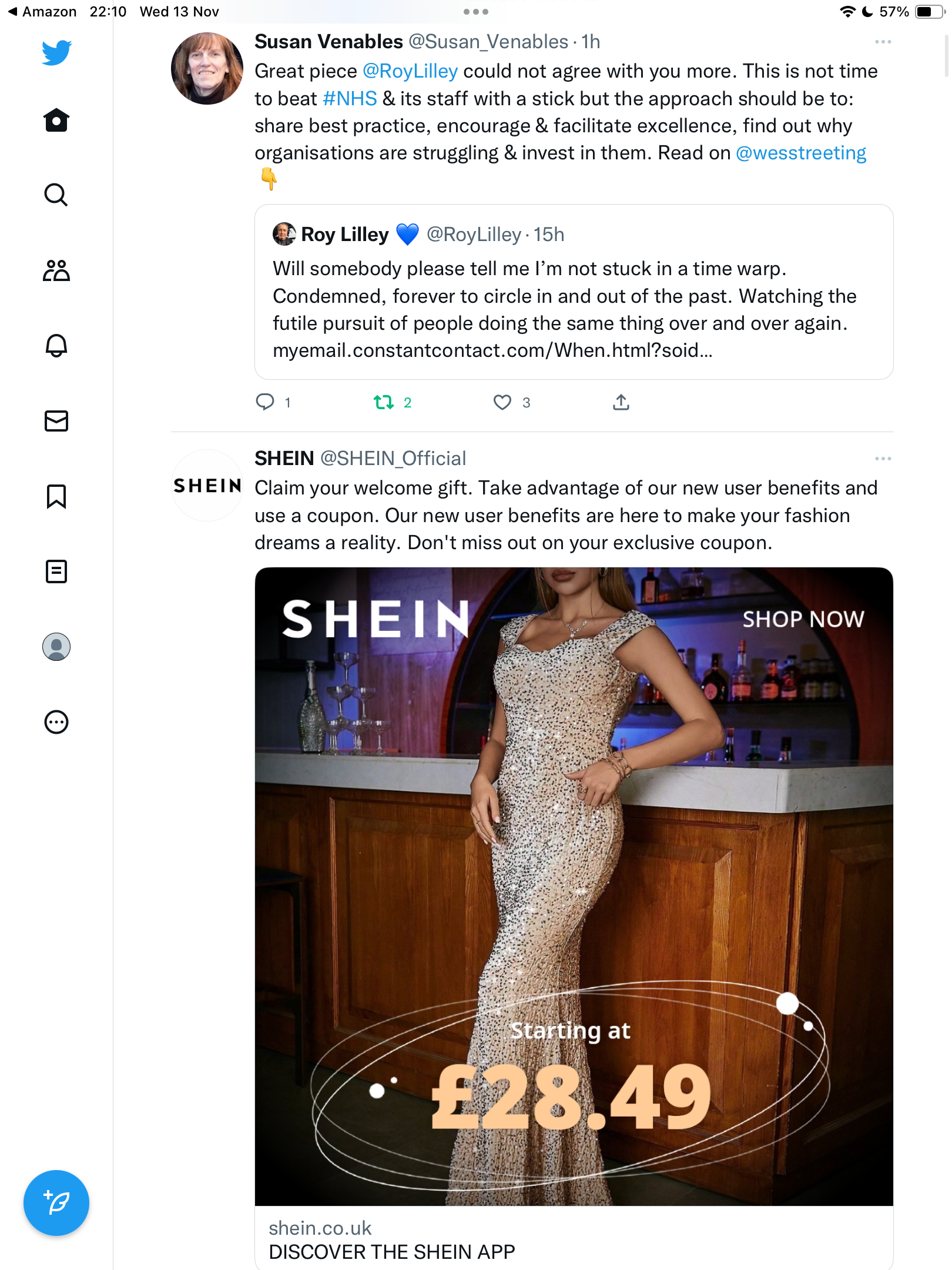Viewport: 952px width, 1270px height.
Task: Open Notifications bell icon
Action: [56, 345]
